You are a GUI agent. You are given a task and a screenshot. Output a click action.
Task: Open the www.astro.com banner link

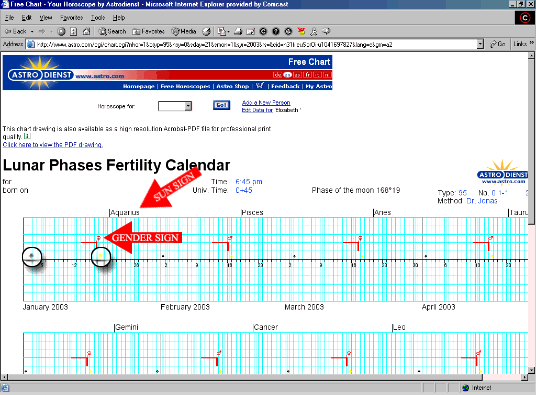tap(99, 76)
